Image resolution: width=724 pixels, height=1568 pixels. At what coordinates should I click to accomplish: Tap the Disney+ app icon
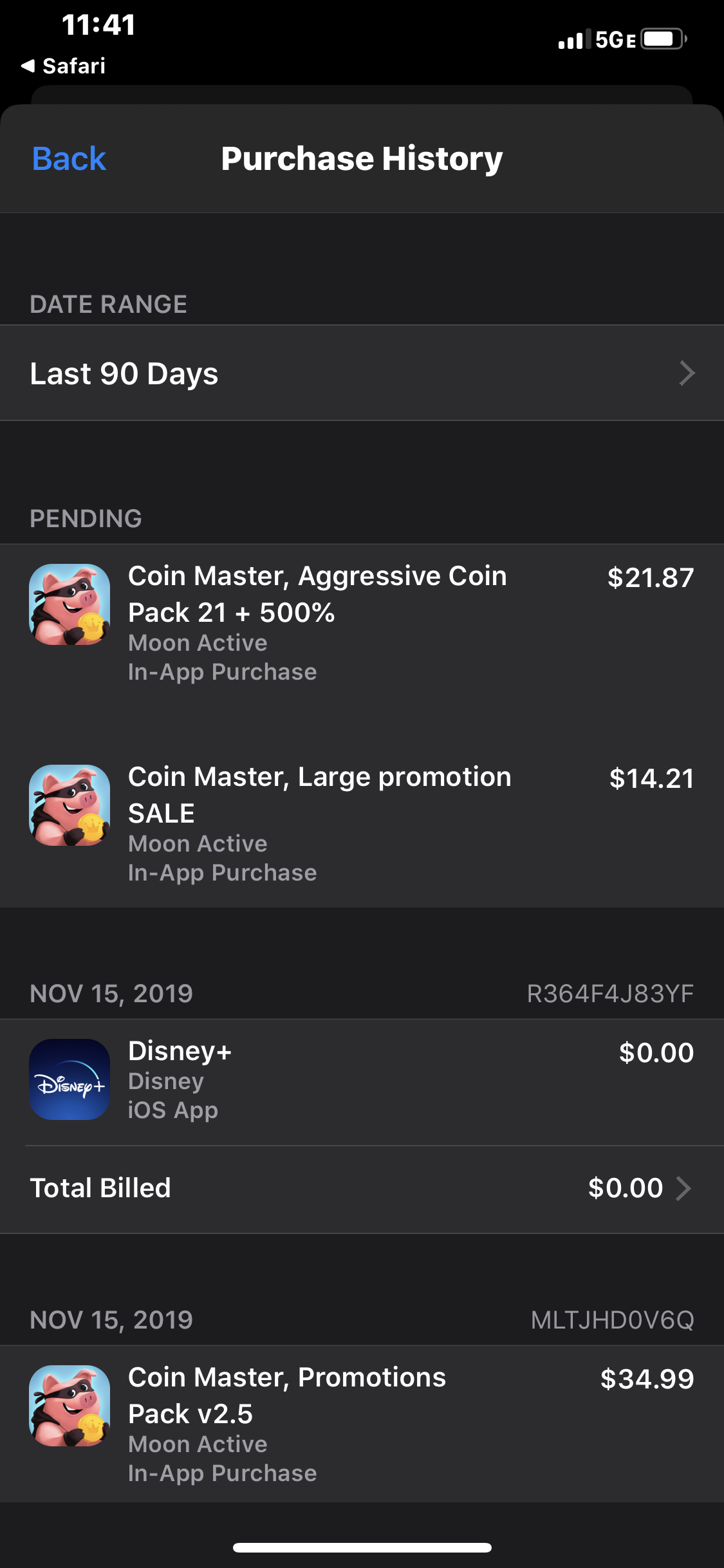coord(70,1079)
